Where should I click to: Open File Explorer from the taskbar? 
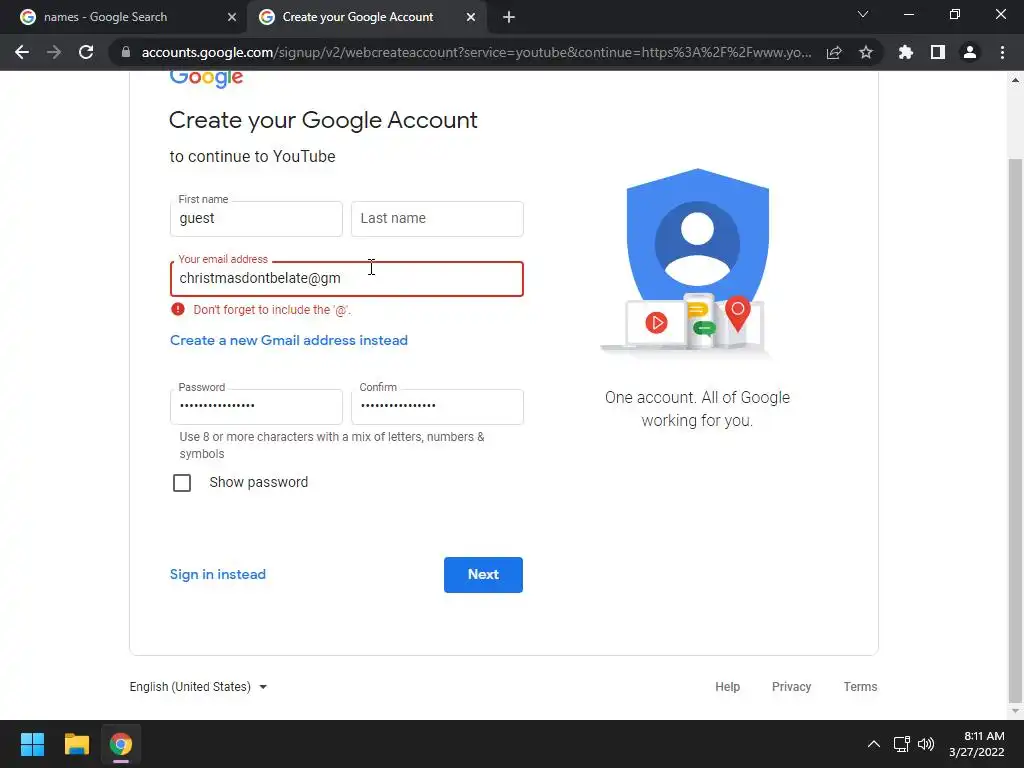(x=76, y=744)
